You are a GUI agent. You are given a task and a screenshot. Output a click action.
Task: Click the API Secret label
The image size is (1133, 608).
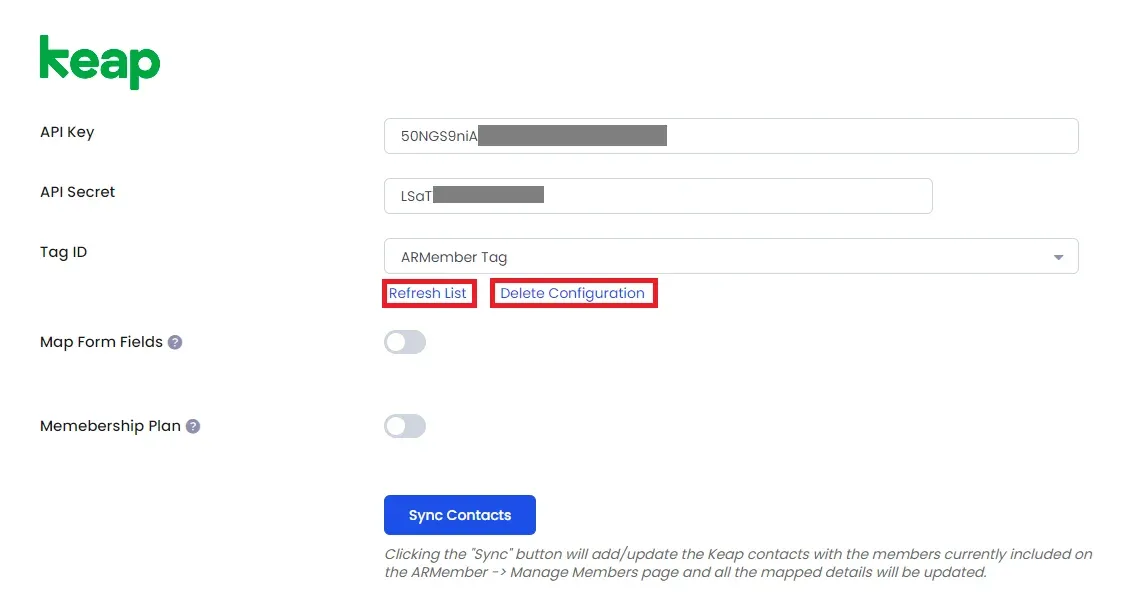(77, 192)
